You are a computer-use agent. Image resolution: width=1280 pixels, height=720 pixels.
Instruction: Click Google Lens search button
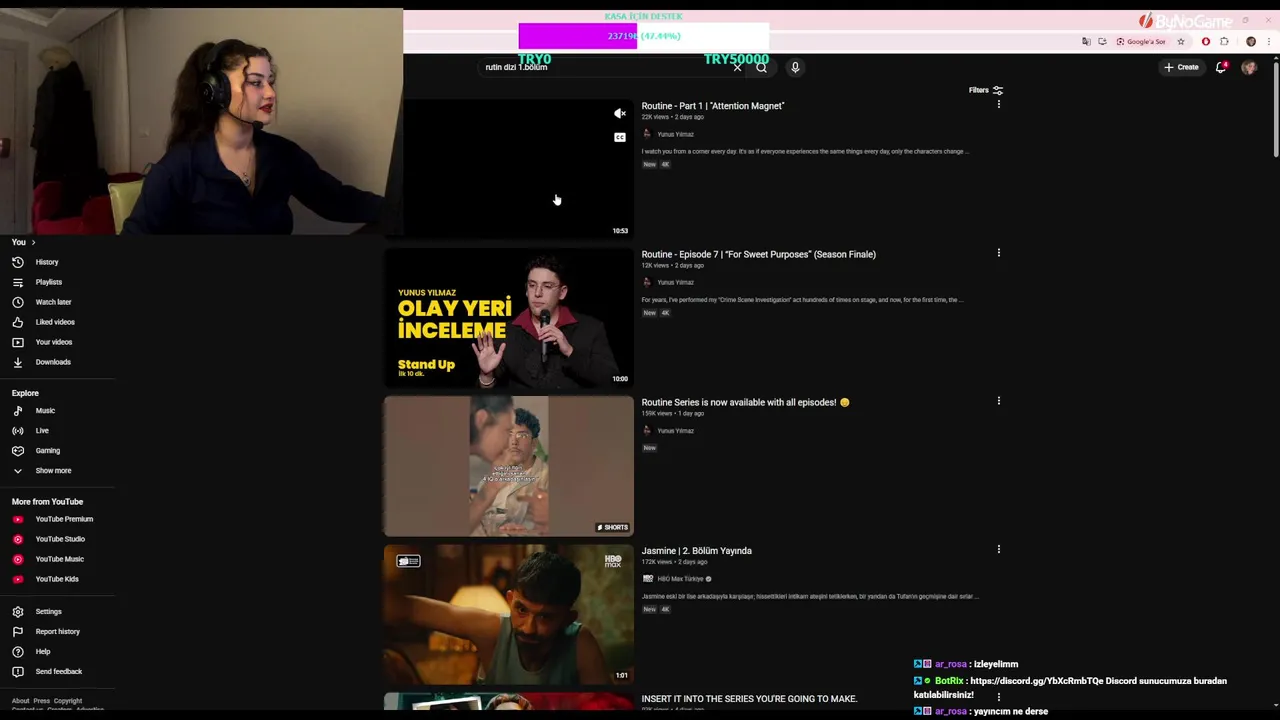pos(1141,42)
